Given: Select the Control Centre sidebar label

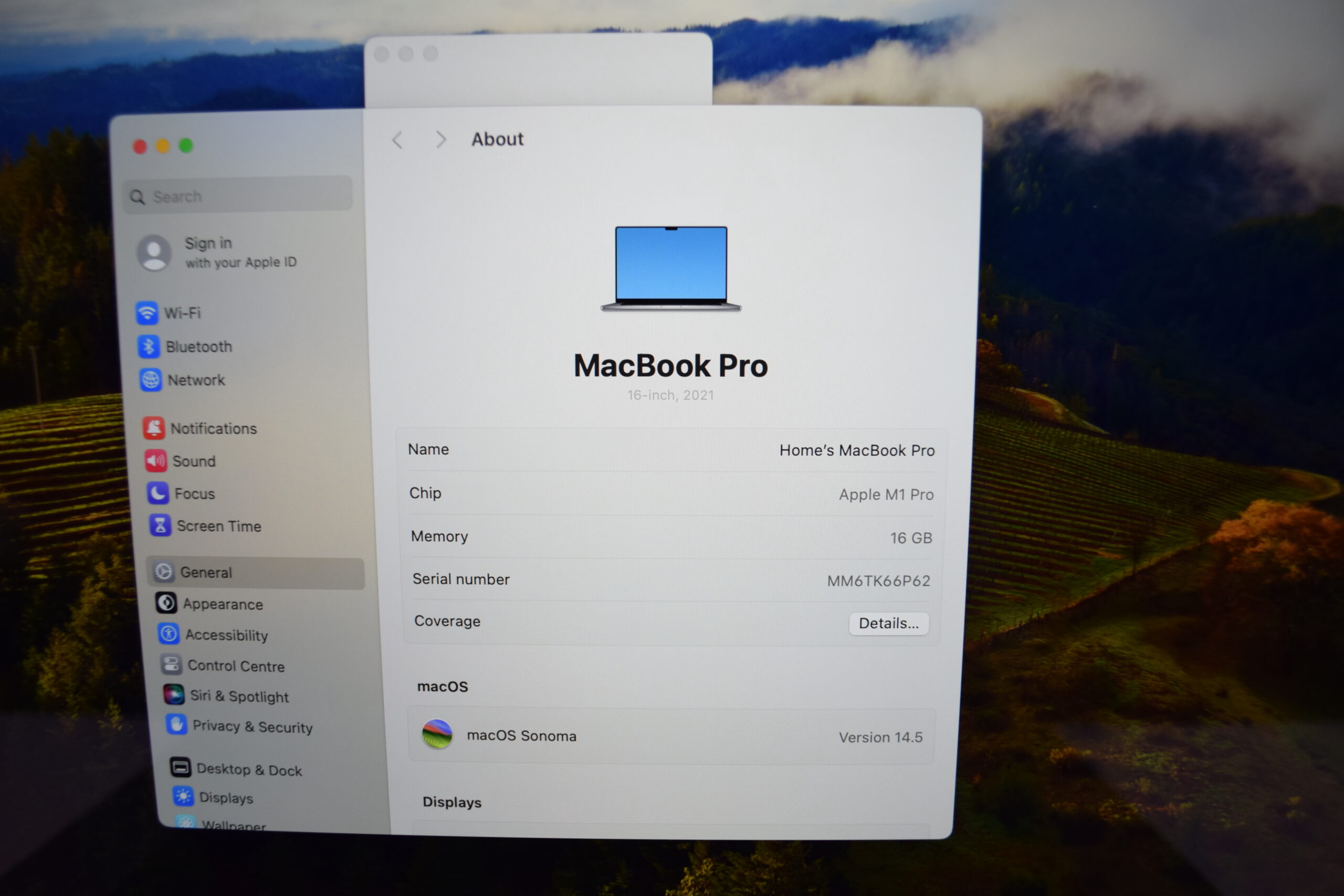Looking at the screenshot, I should [236, 666].
